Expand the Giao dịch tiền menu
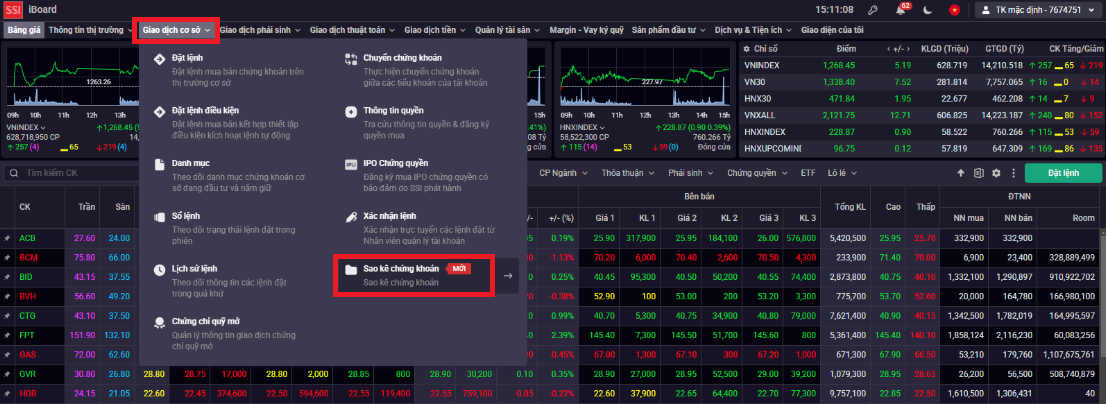This screenshot has width=1106, height=404. [435, 30]
